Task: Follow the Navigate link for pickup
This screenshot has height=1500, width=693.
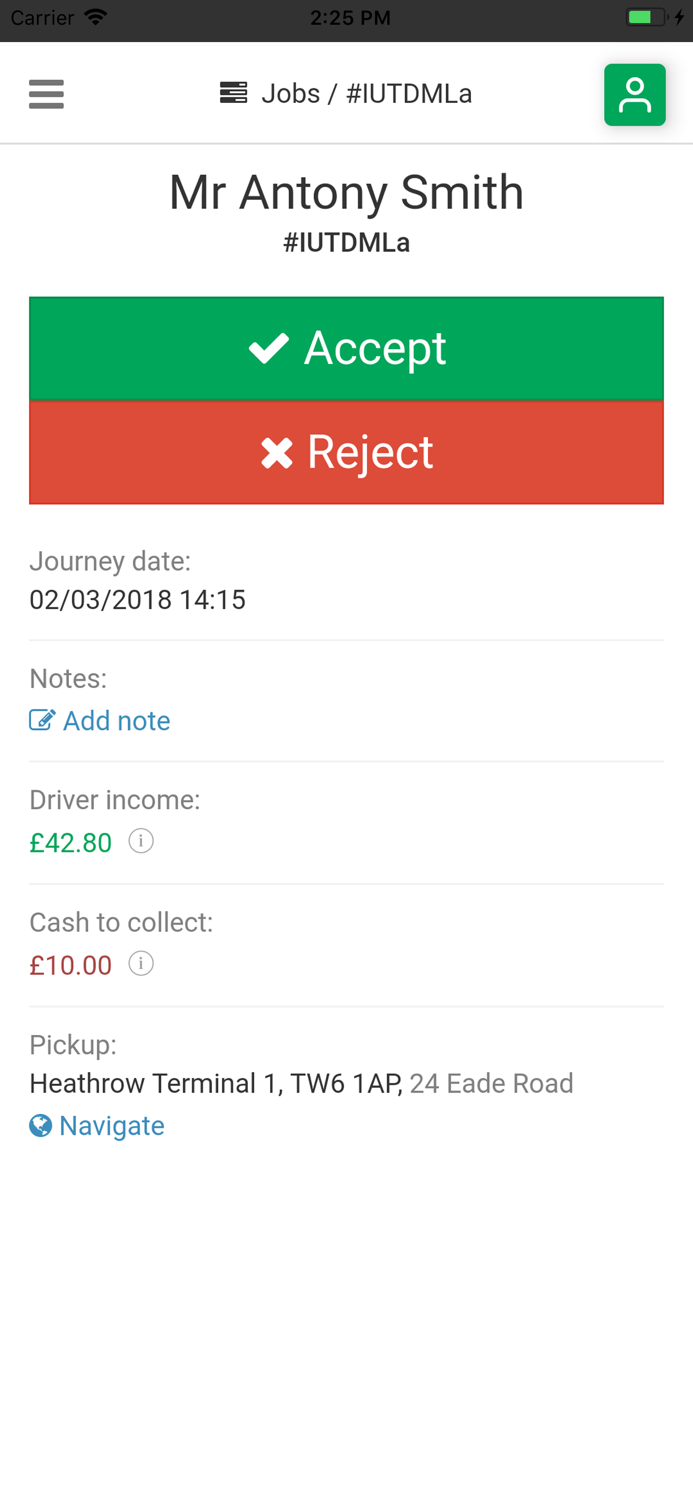Action: tap(111, 1126)
